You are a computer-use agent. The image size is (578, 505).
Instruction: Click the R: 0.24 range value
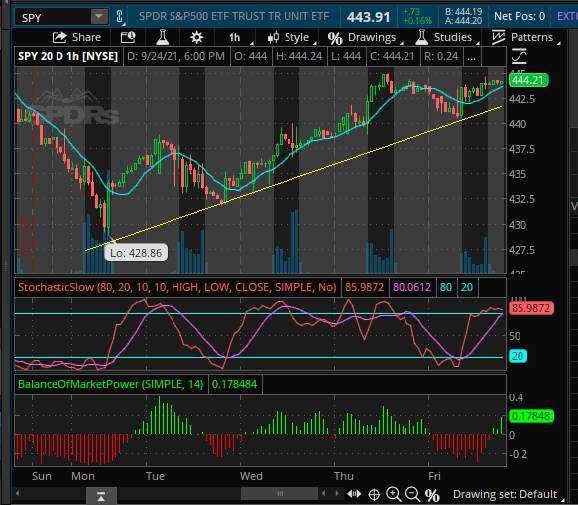coord(441,56)
